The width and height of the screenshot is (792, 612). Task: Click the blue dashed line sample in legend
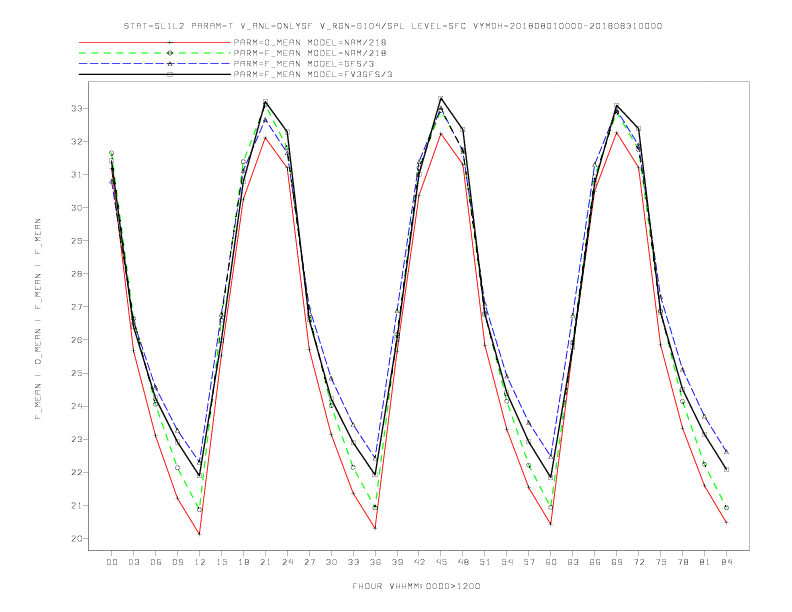pos(155,64)
